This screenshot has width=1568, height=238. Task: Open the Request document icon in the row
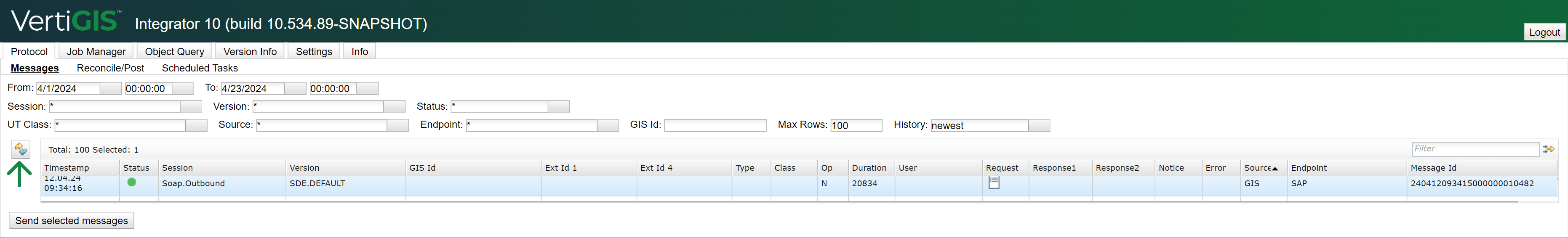994,182
